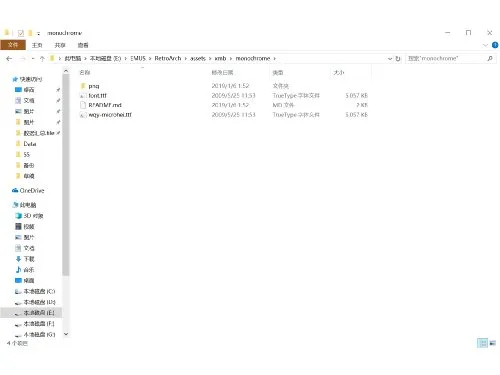This screenshot has width=500, height=375.
Task: Click the Up one level arrow
Action: click(x=42, y=59)
